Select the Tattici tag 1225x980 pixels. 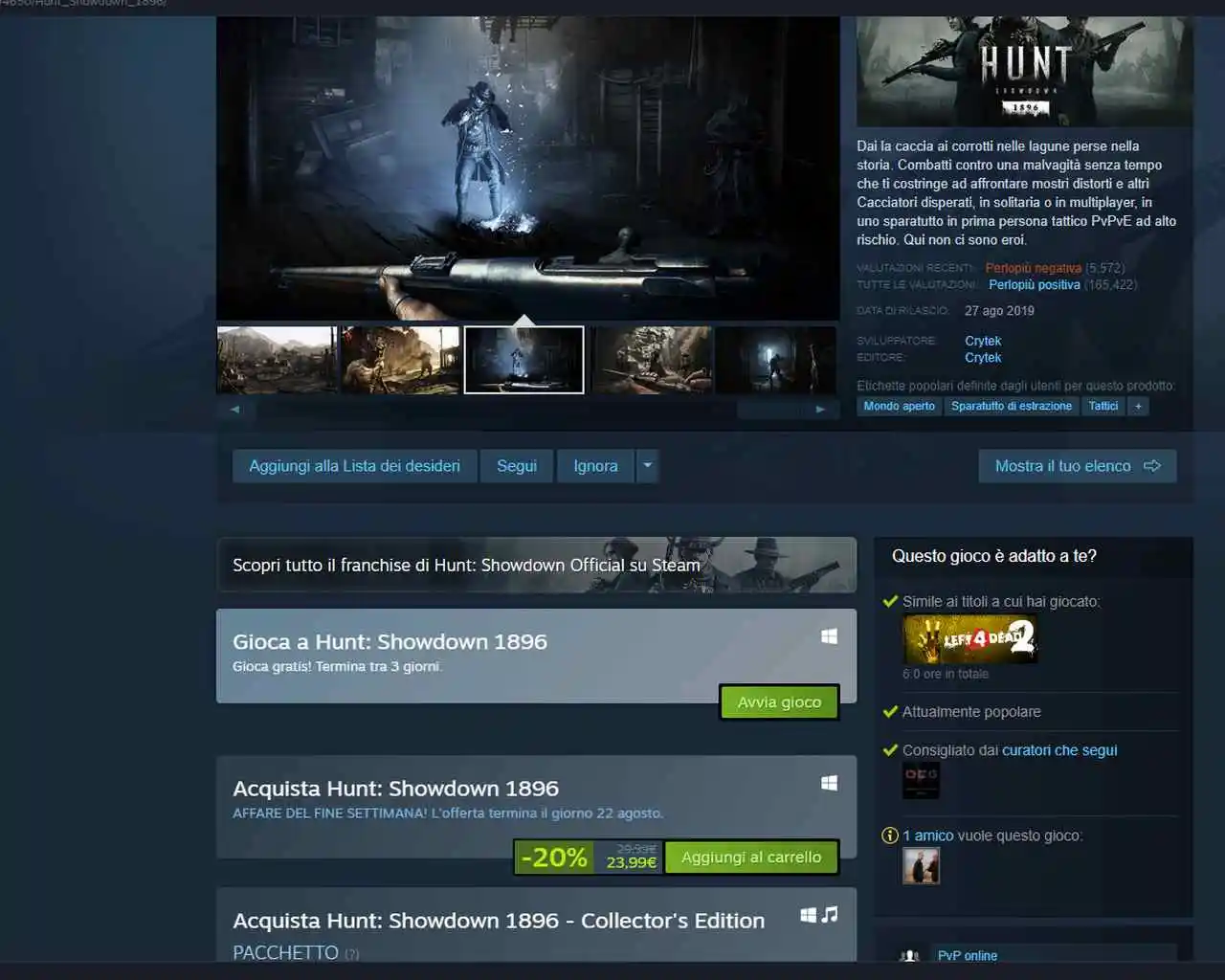click(1103, 407)
